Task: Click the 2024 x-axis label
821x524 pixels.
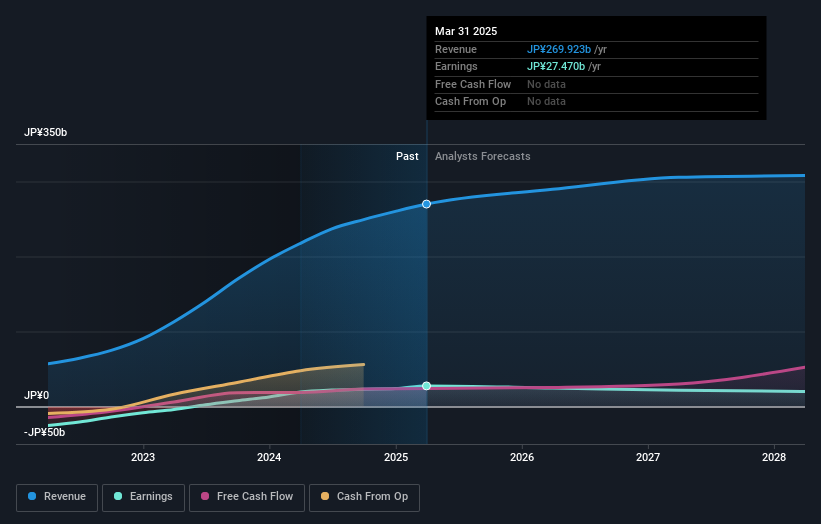Action: 269,458
